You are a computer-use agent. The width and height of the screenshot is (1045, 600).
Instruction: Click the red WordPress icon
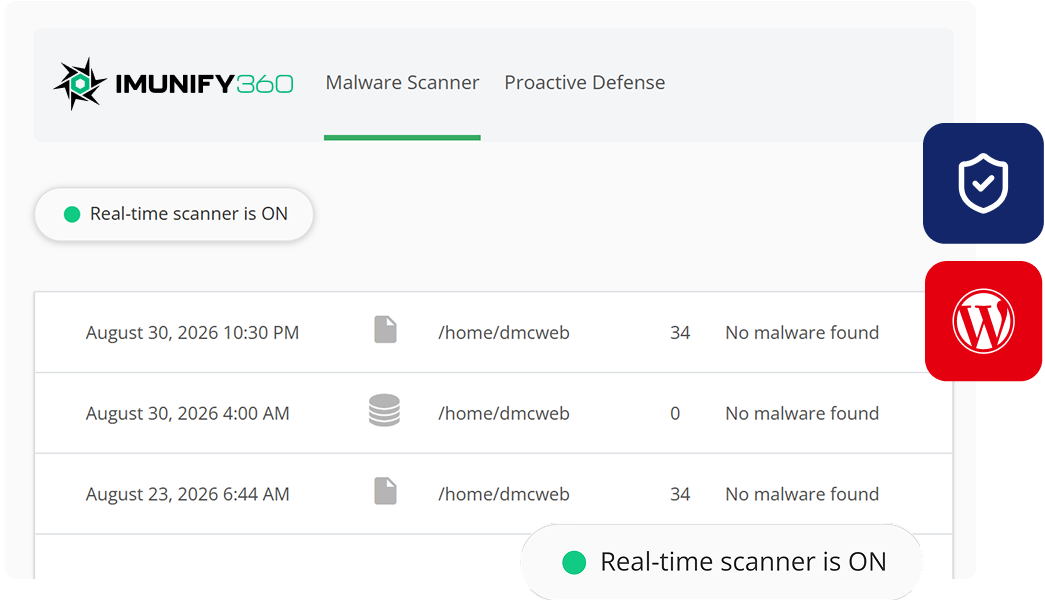(x=983, y=321)
